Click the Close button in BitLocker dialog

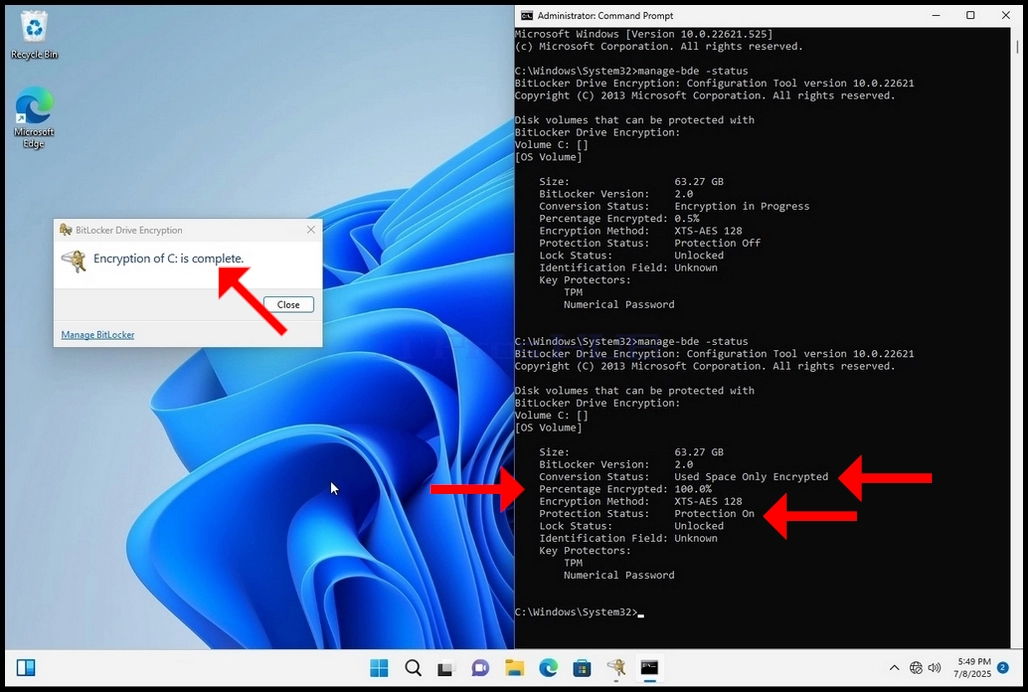288,305
